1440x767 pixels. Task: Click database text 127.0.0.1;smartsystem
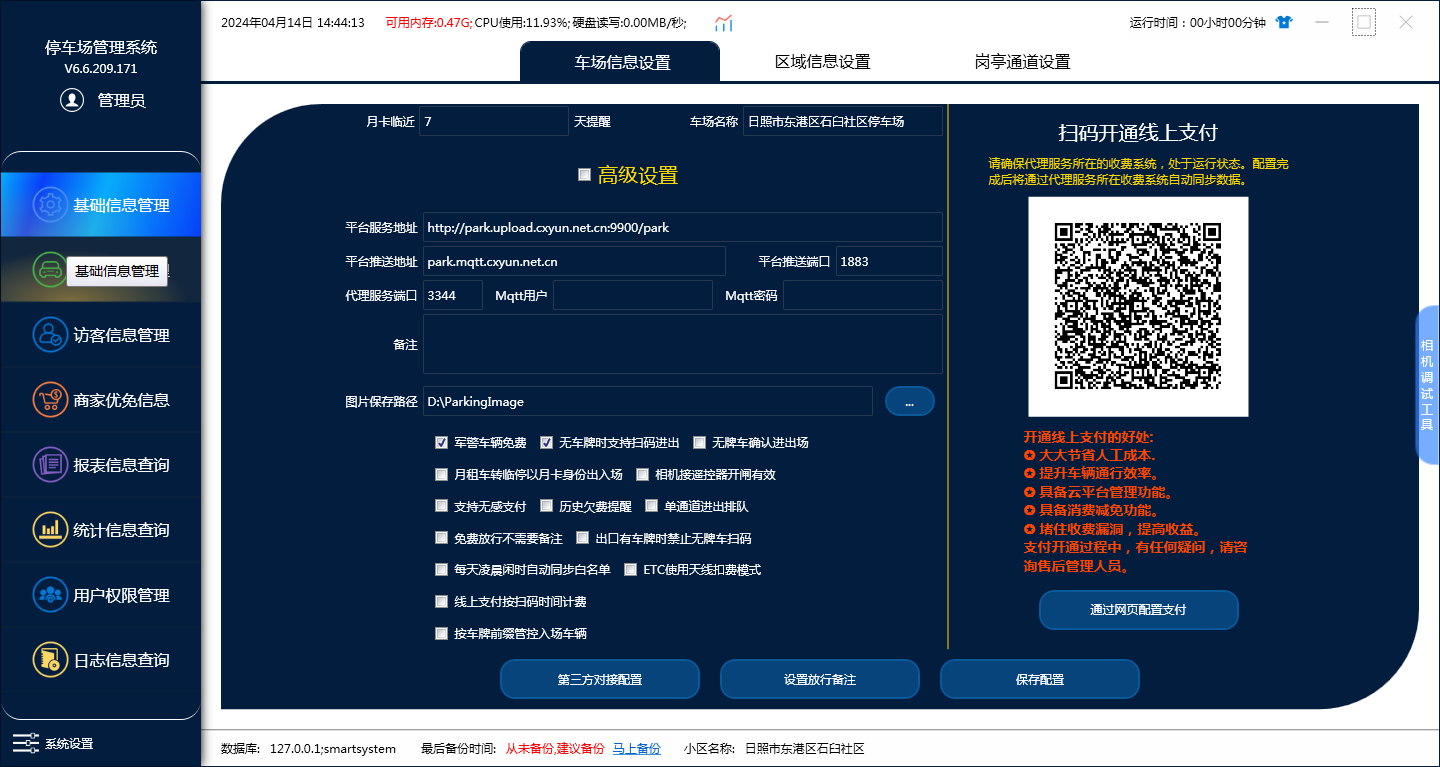[333, 748]
